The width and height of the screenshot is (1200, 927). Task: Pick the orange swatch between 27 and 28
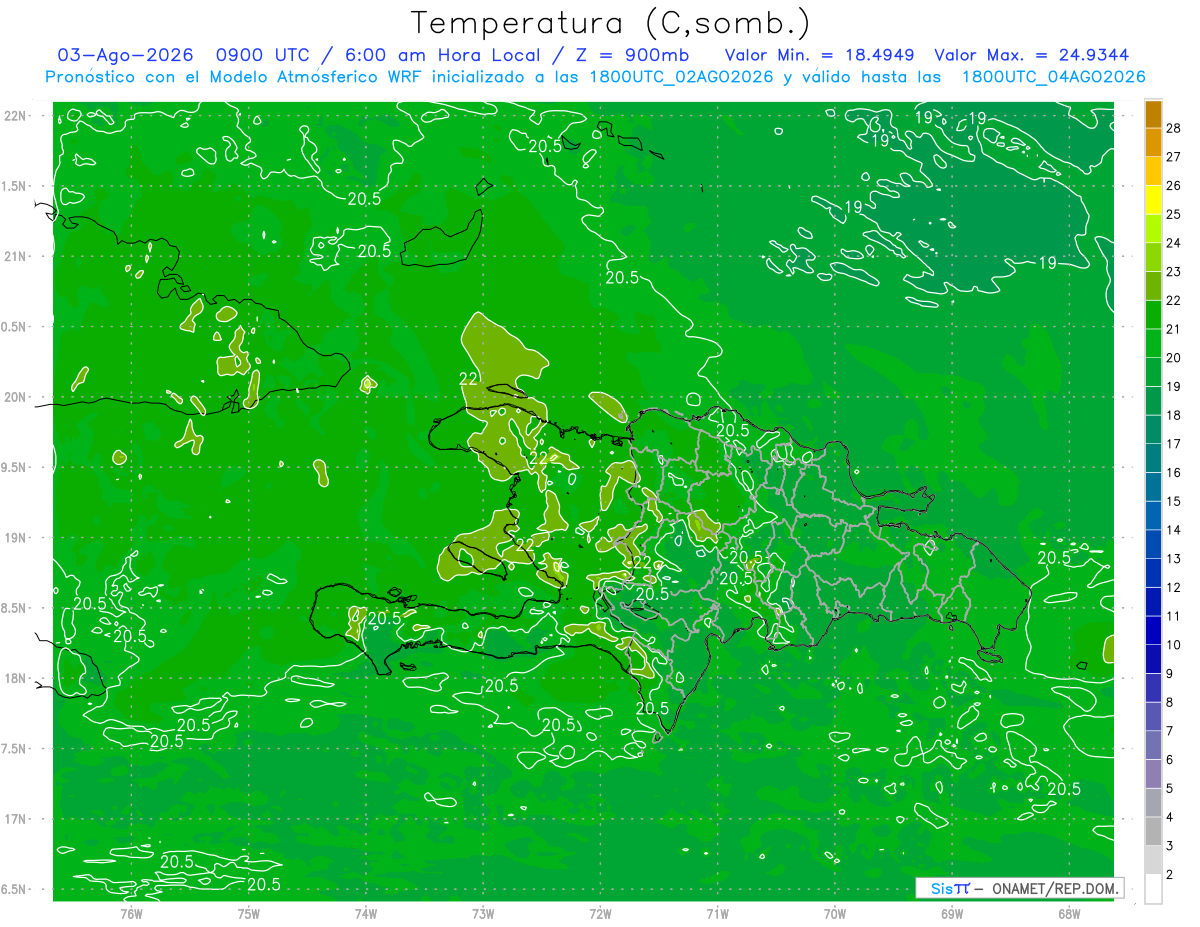[x=1153, y=142]
